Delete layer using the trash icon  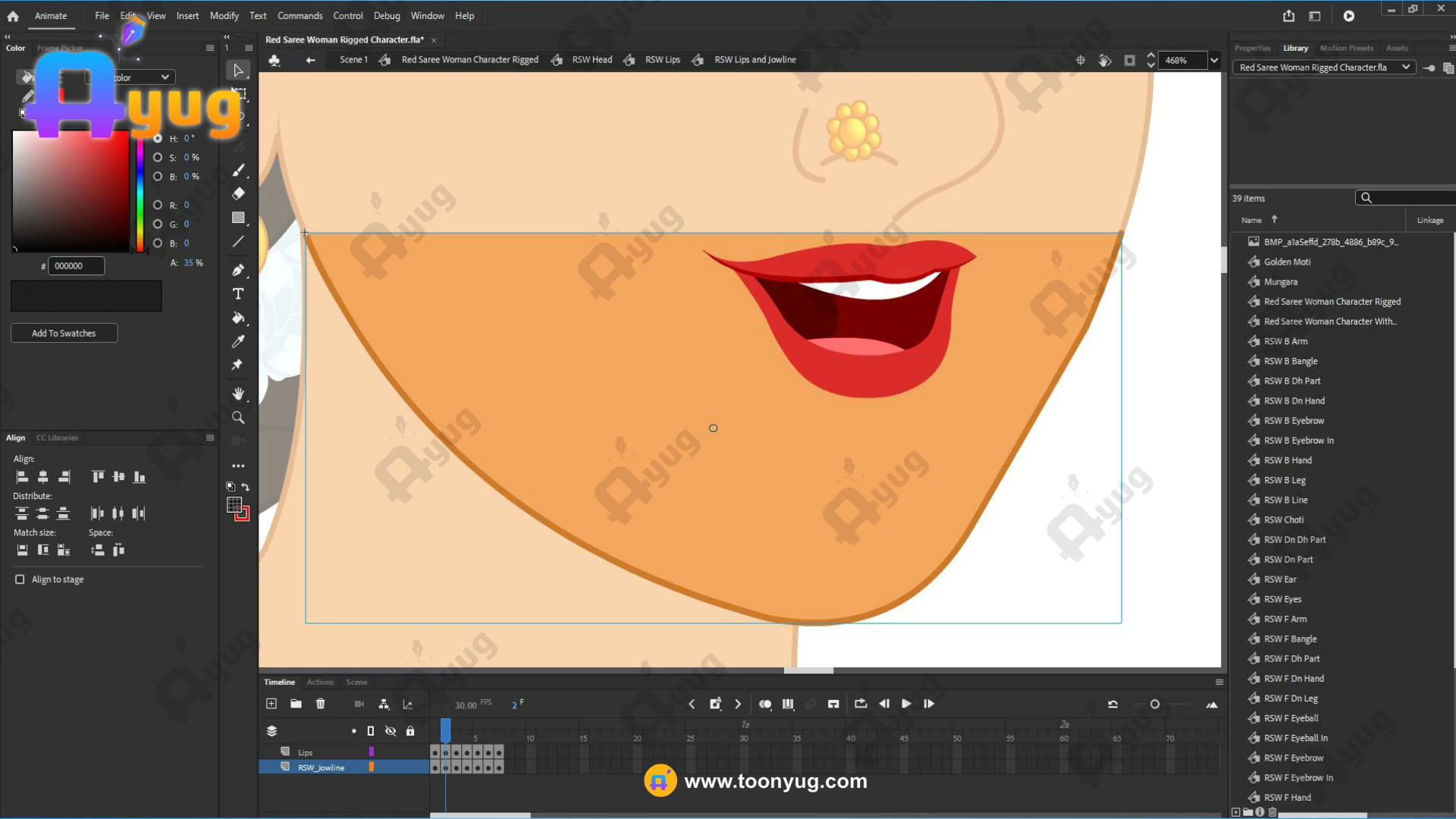tap(321, 704)
